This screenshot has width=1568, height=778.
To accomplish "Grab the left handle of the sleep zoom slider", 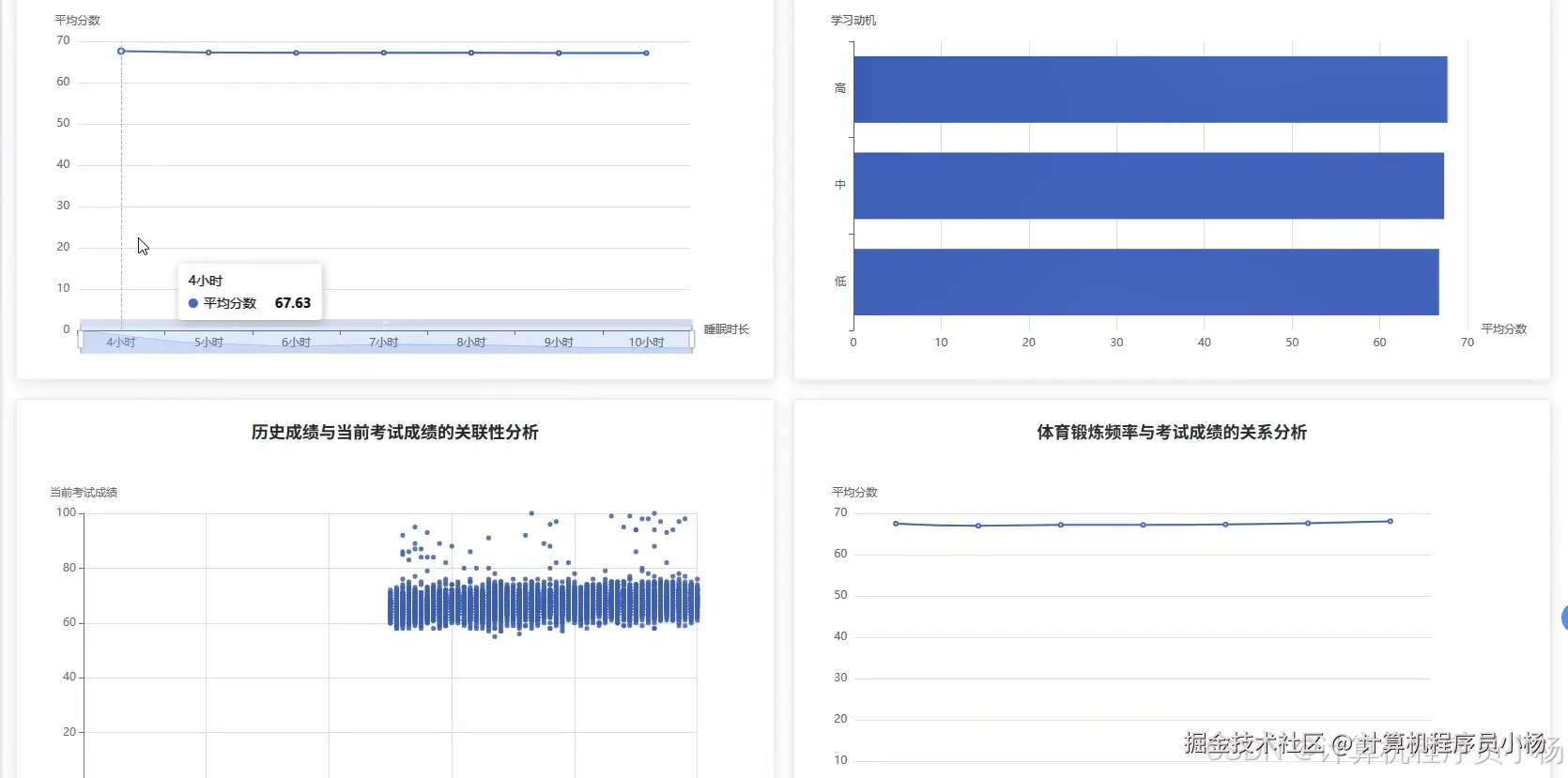I will (80, 340).
